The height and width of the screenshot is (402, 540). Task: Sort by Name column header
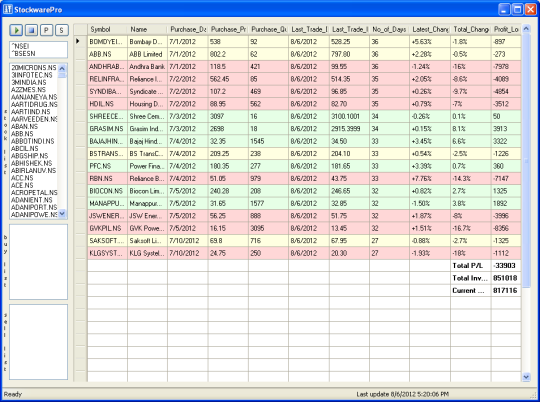click(147, 30)
